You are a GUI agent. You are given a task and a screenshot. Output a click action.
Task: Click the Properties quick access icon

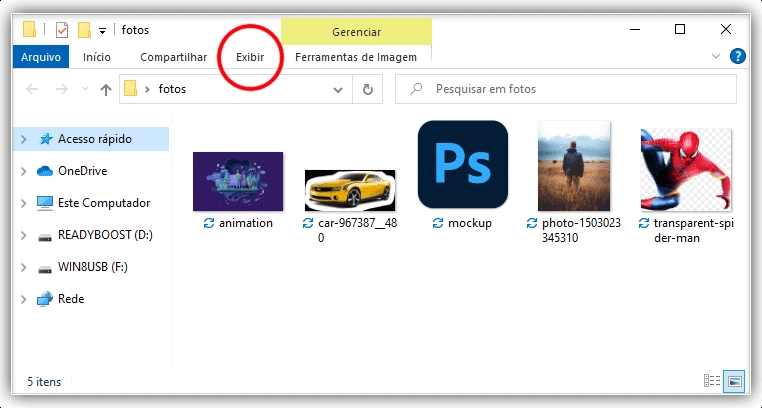click(x=62, y=30)
